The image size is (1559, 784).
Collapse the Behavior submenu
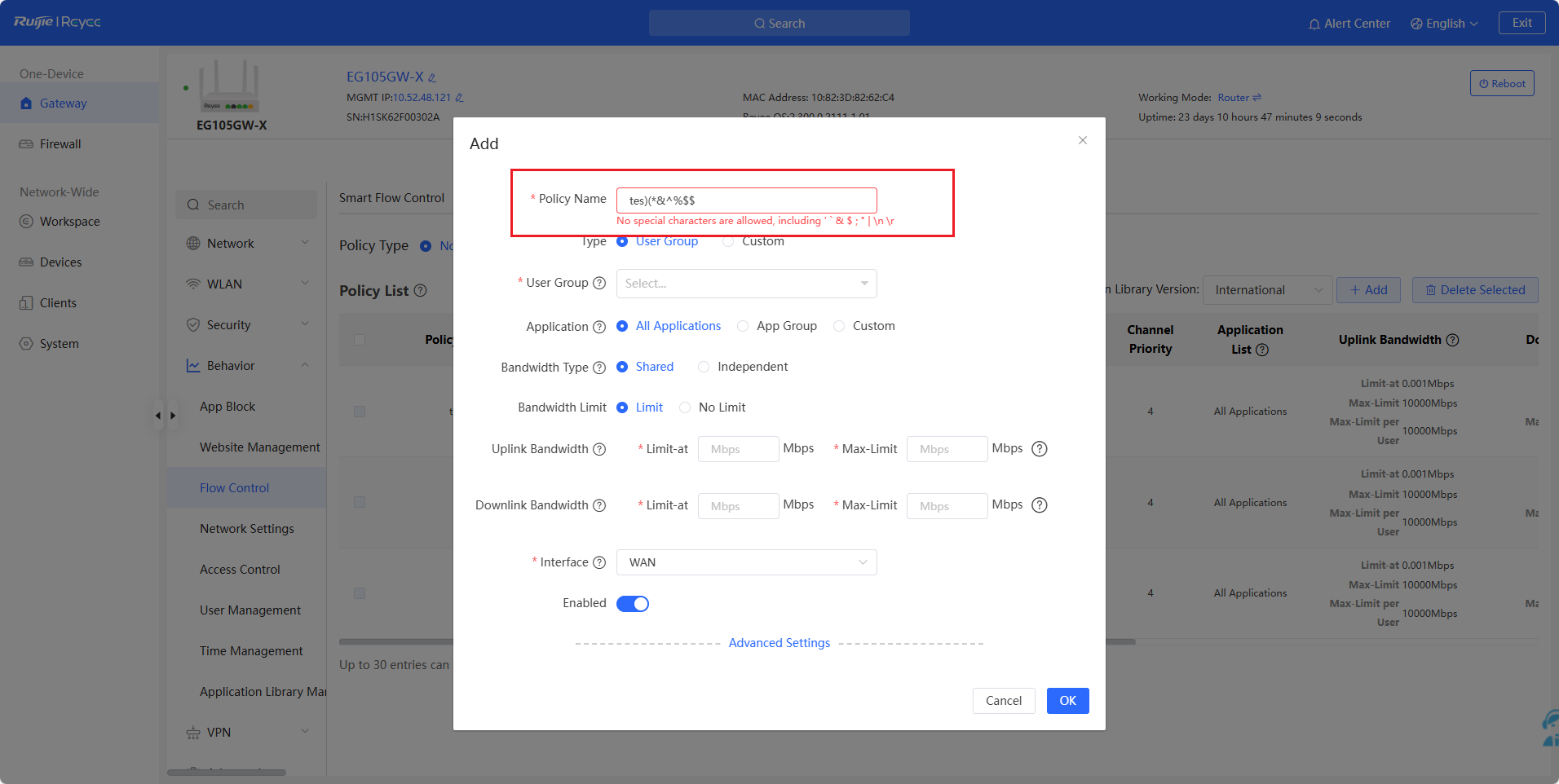[305, 365]
